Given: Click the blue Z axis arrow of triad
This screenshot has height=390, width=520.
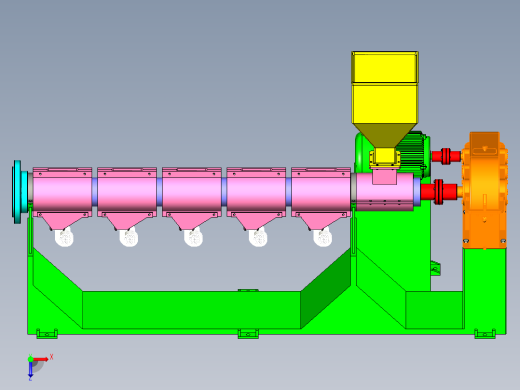Looking at the screenshot, I should [x=30, y=369].
